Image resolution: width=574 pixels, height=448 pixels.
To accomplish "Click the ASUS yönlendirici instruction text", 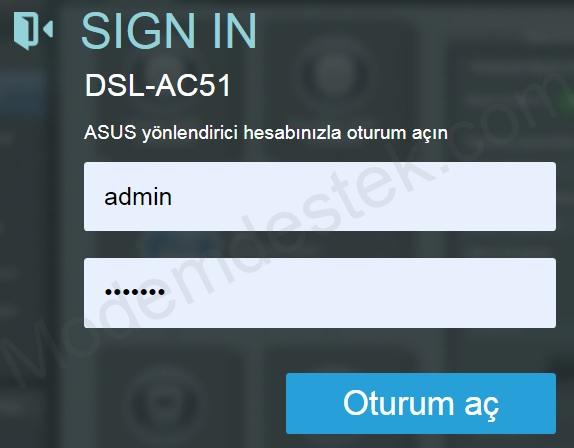I will (x=266, y=133).
